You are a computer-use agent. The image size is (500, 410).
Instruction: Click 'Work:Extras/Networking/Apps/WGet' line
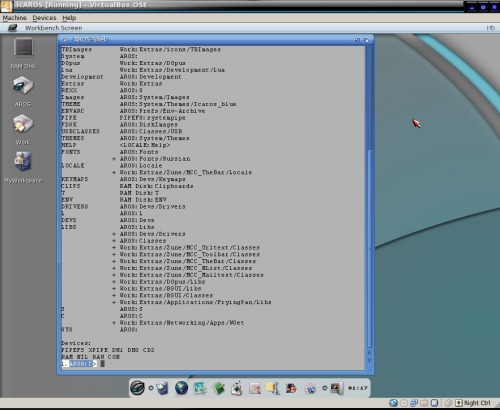tap(182, 323)
